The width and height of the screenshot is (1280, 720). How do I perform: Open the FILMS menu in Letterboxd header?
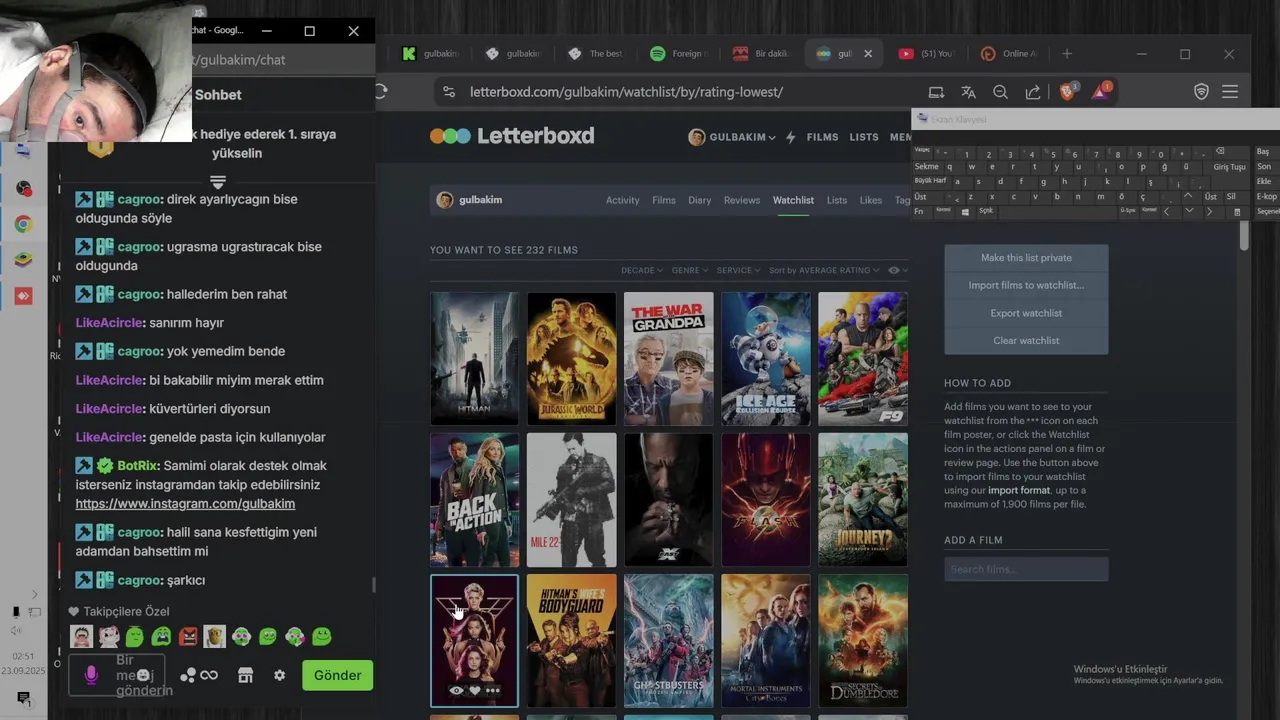823,137
